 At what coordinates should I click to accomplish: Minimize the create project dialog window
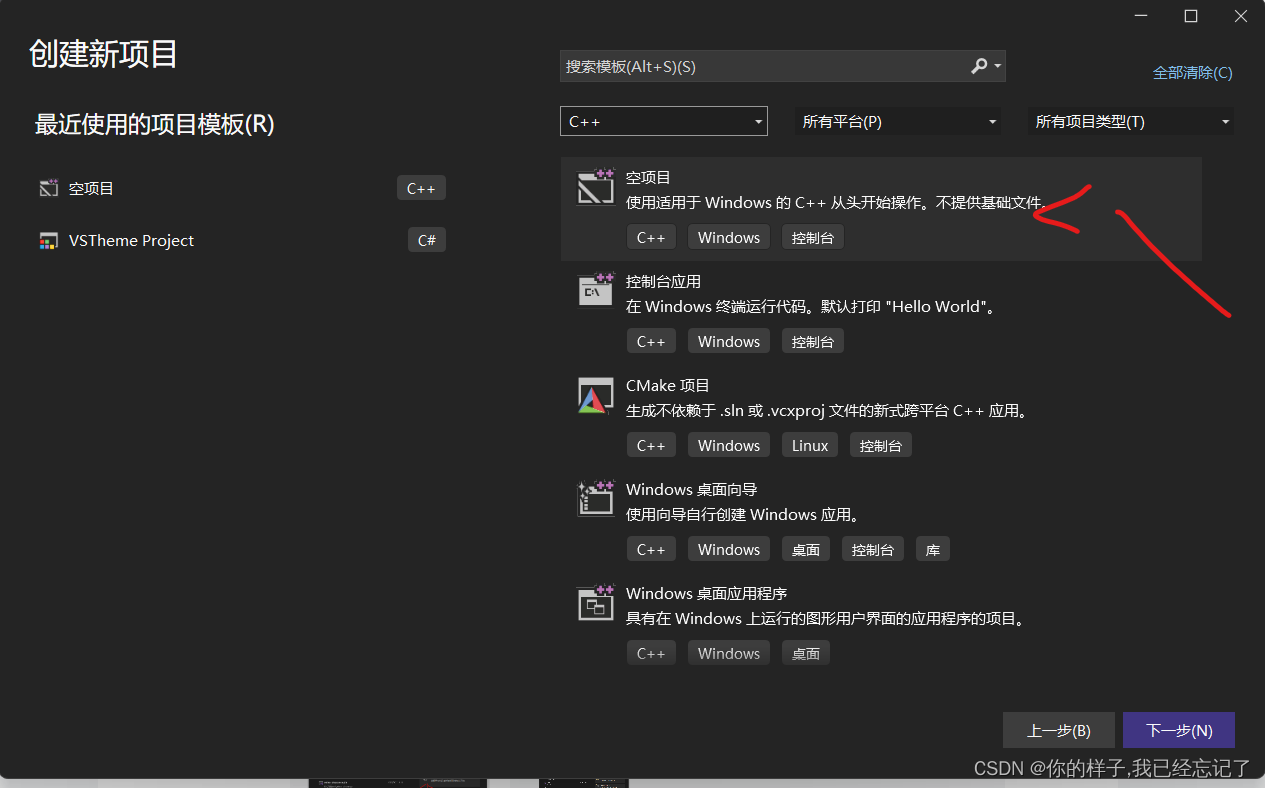[x=1142, y=16]
